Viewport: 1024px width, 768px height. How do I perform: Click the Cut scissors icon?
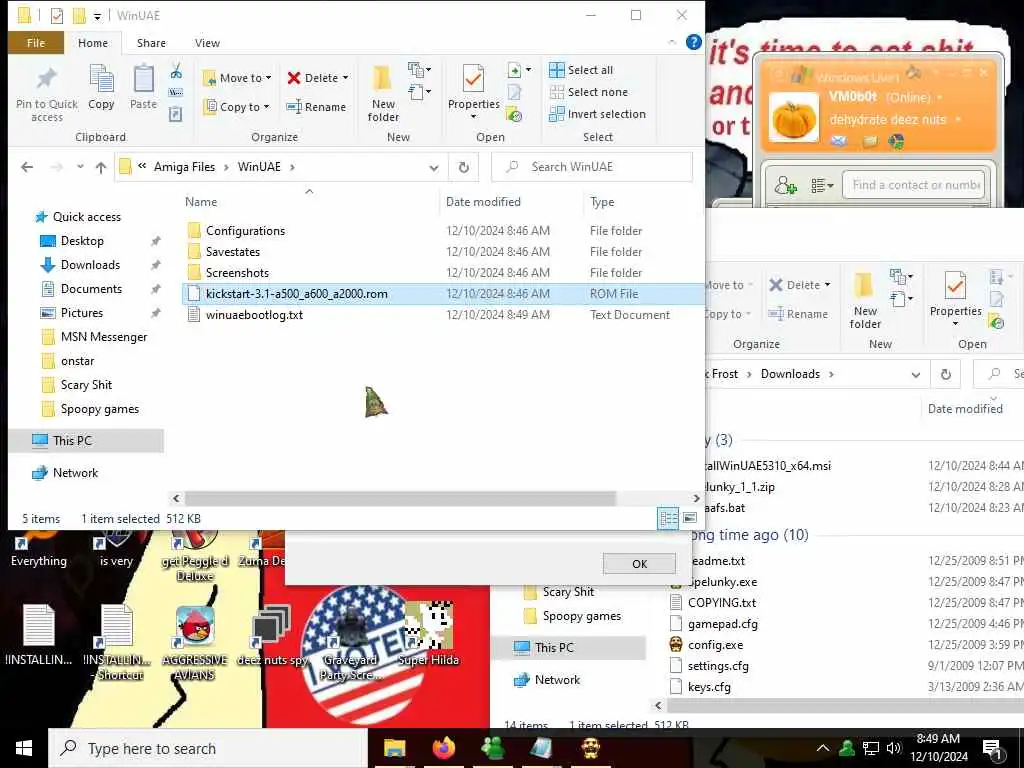pyautogui.click(x=176, y=71)
